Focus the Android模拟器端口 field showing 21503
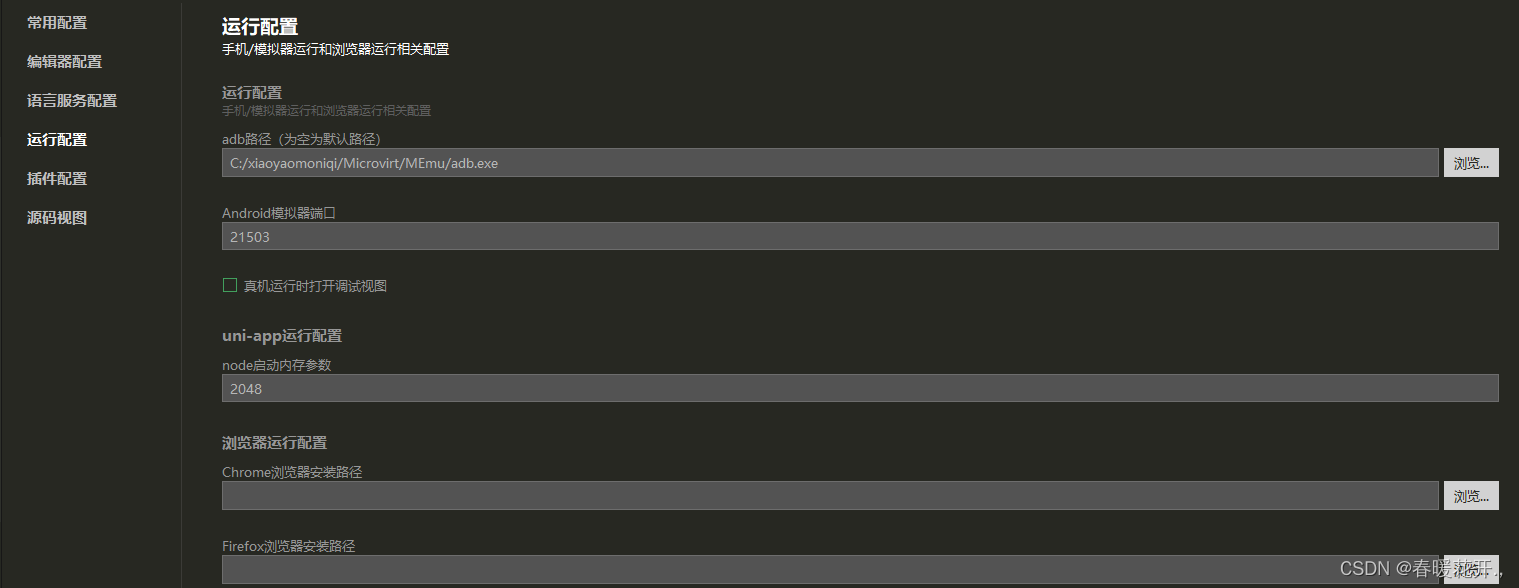The width and height of the screenshot is (1519, 588). coord(859,237)
